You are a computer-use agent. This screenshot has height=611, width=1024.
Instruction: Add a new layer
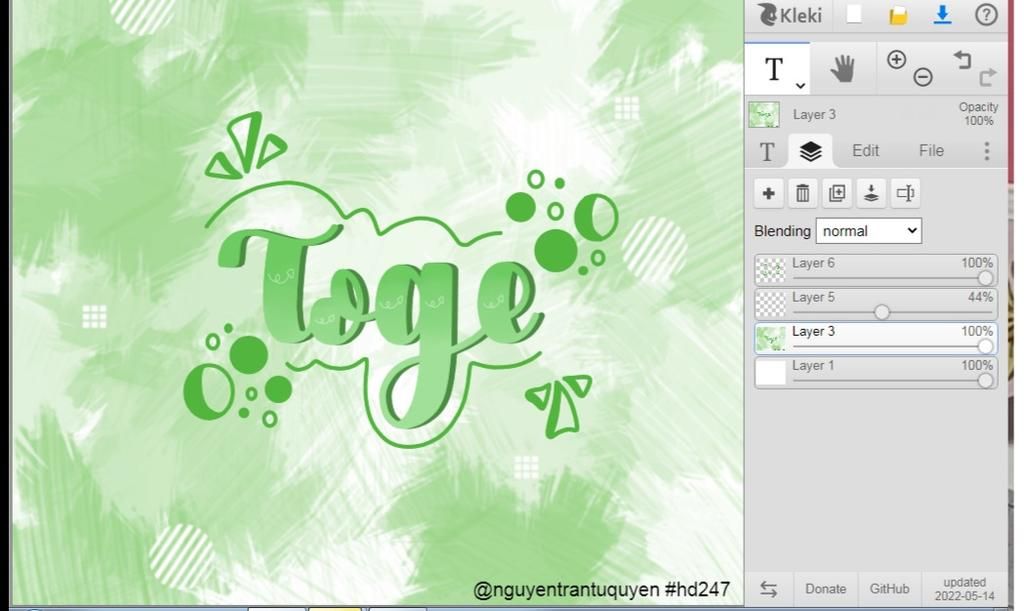(x=769, y=193)
